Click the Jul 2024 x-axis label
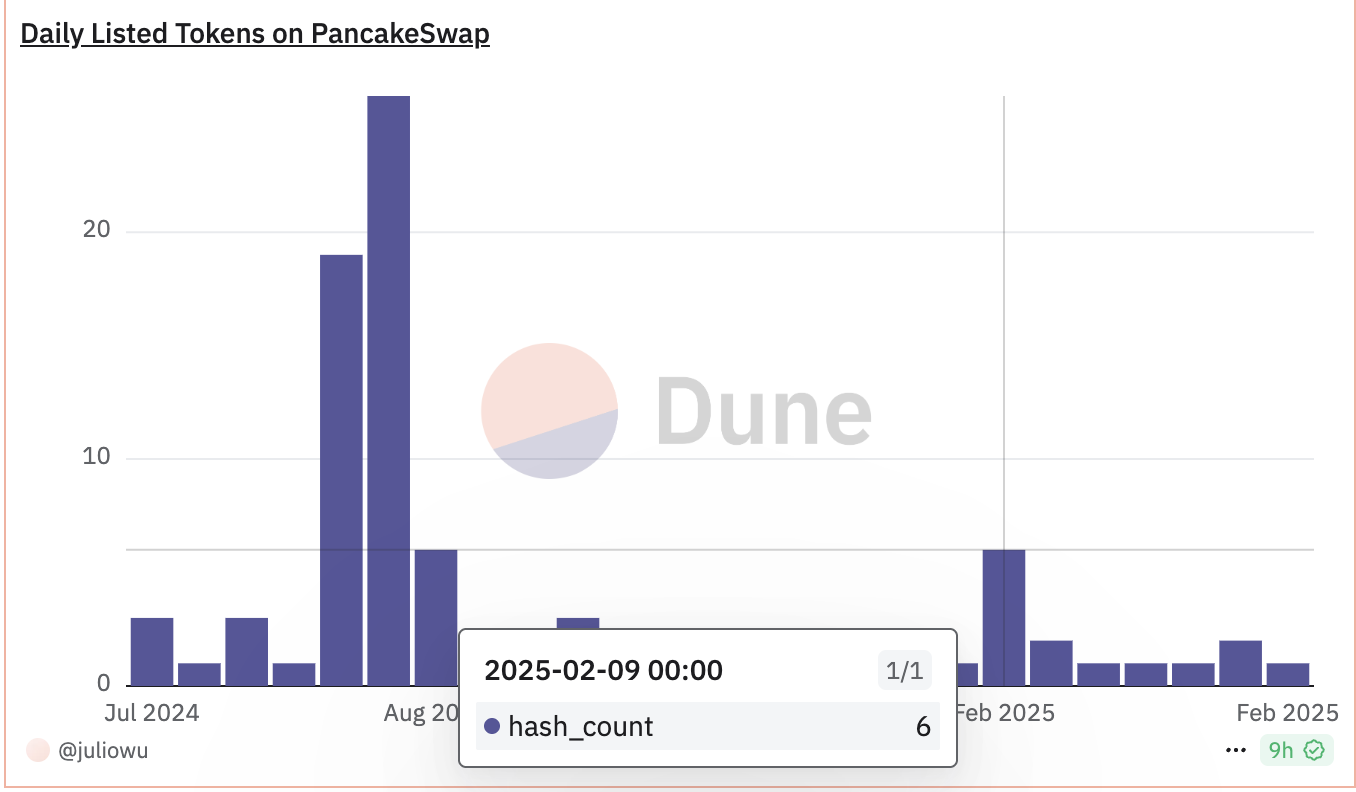Viewport: 1356px width, 792px height. point(152,713)
